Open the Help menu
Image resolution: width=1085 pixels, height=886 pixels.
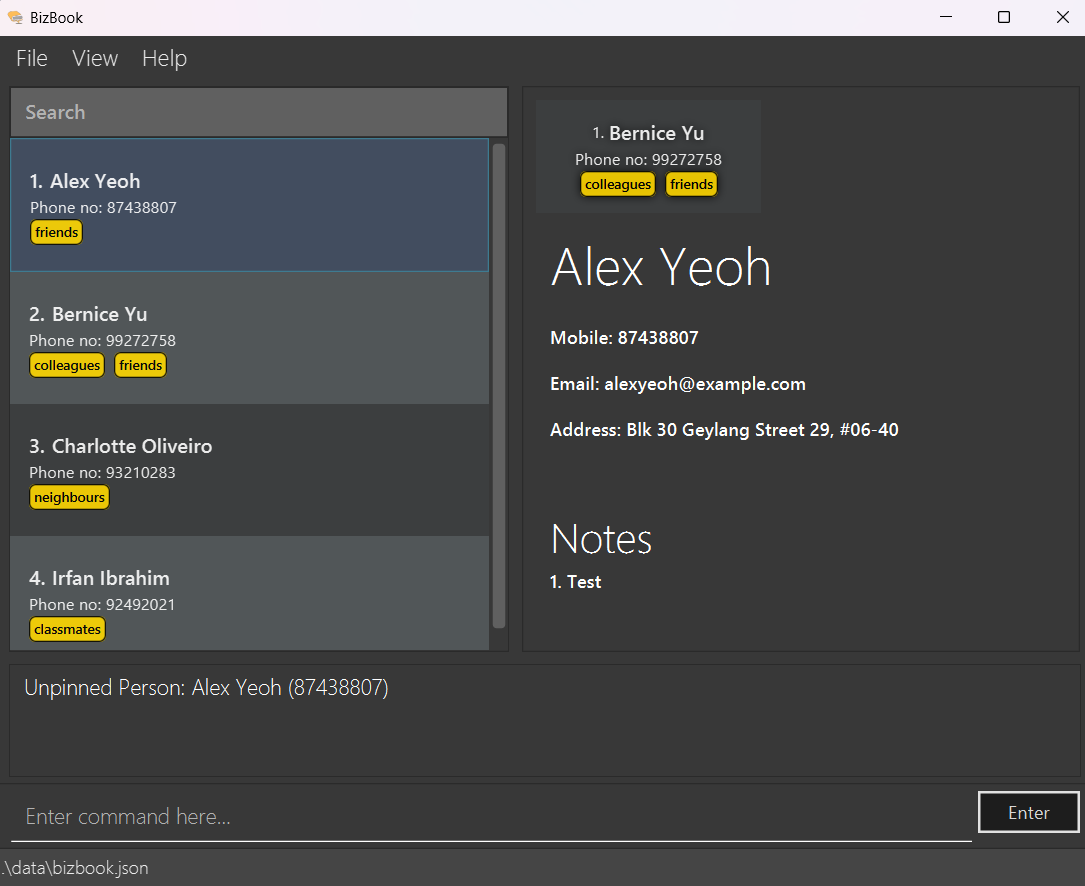(164, 59)
